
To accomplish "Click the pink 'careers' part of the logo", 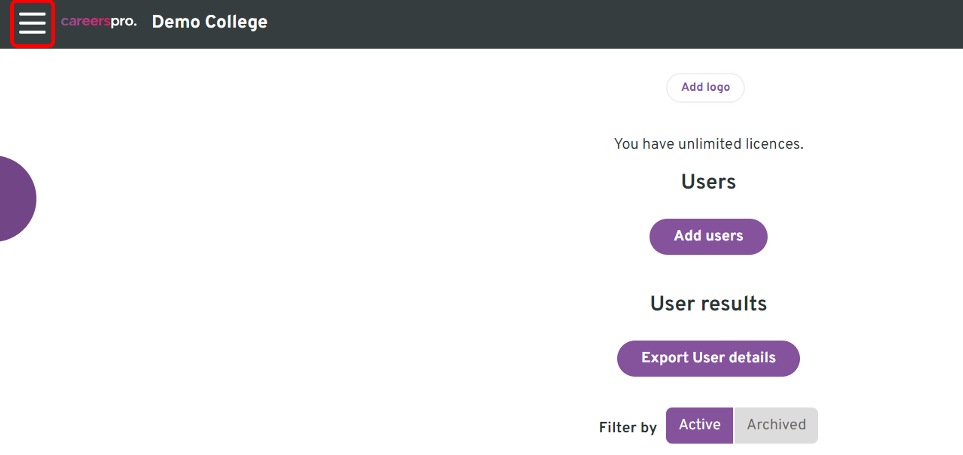I will click(x=85, y=22).
